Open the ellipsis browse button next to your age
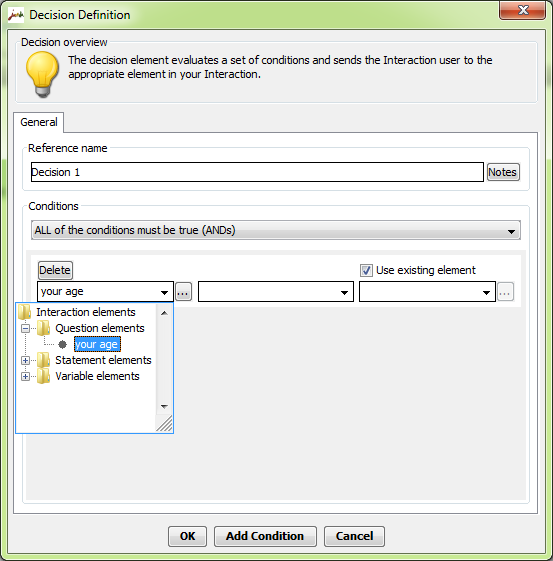Viewport: 553px width, 561px height. [183, 292]
